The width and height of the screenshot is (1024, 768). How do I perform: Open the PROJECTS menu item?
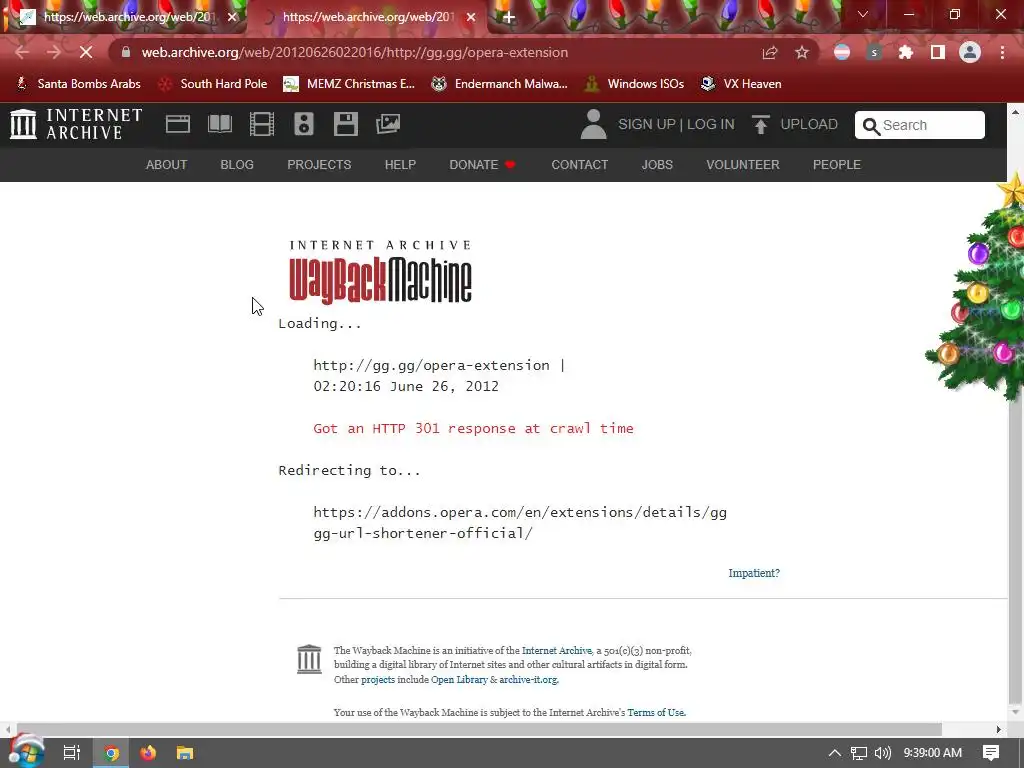tap(319, 165)
